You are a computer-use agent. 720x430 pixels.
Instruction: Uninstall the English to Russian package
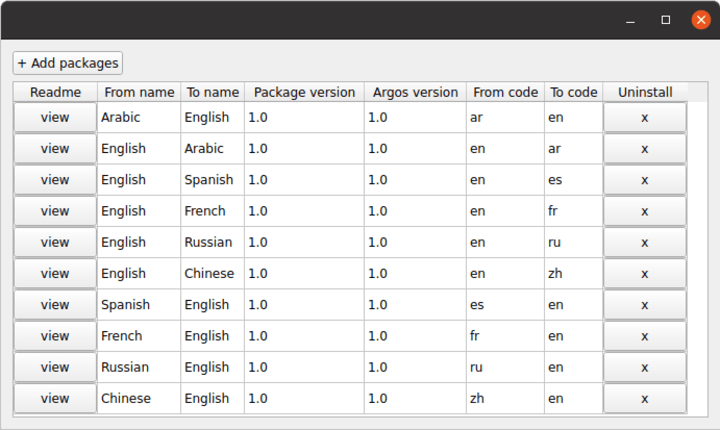pos(645,243)
